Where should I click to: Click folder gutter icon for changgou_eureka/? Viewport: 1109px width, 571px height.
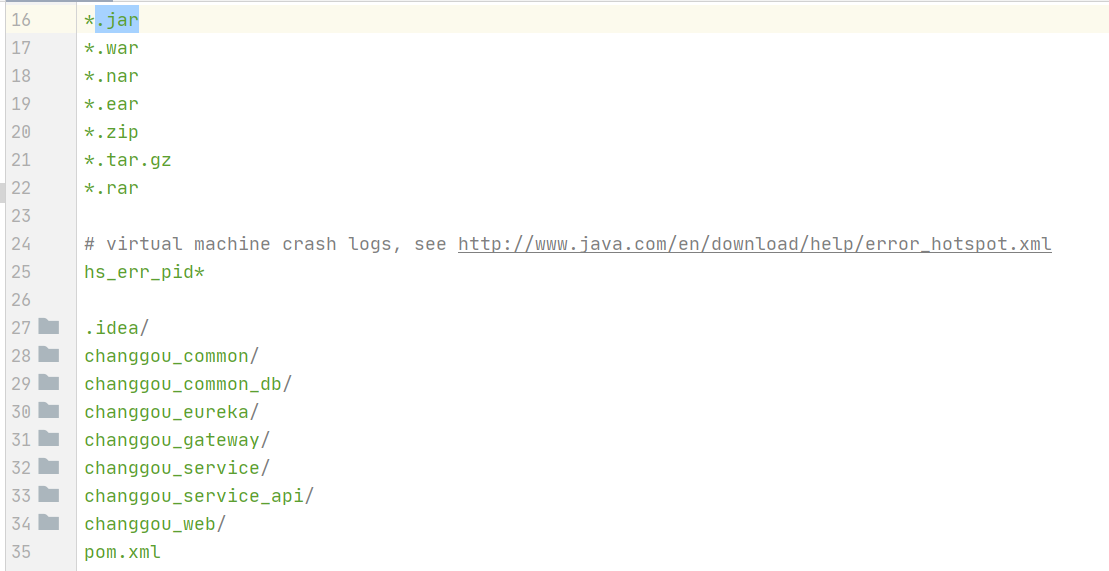(49, 410)
